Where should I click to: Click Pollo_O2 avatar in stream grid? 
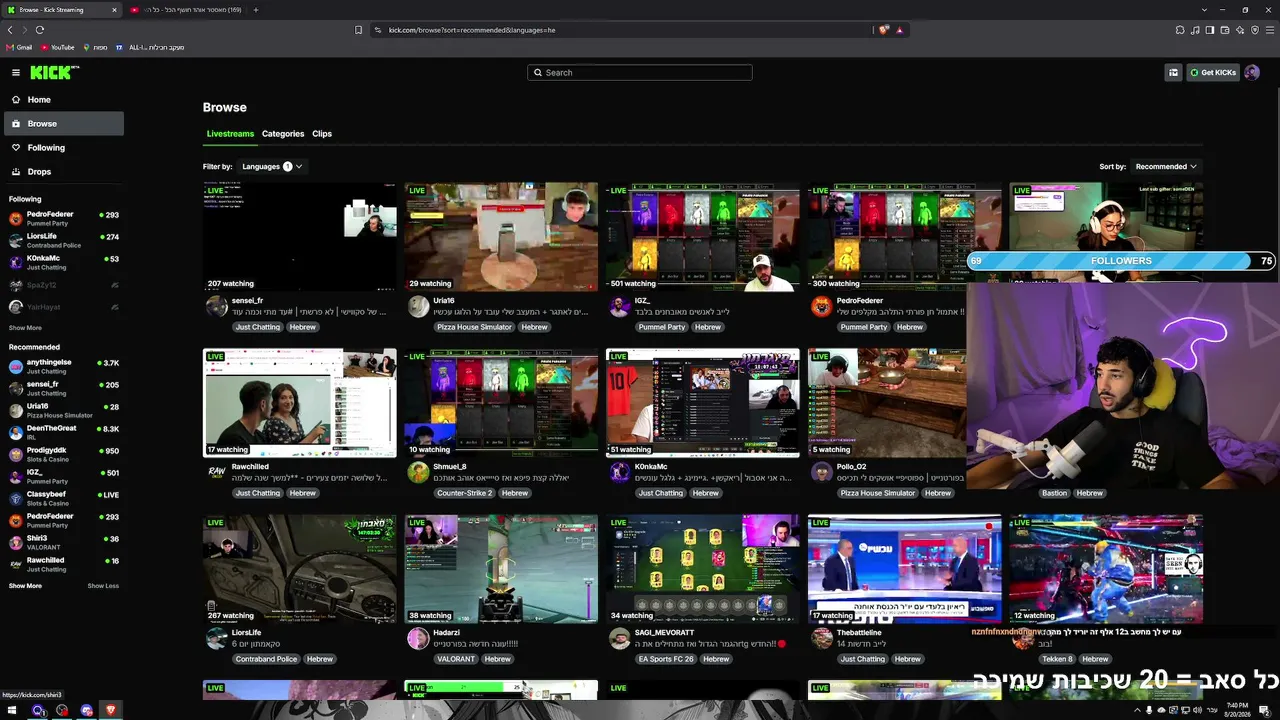(x=822, y=472)
